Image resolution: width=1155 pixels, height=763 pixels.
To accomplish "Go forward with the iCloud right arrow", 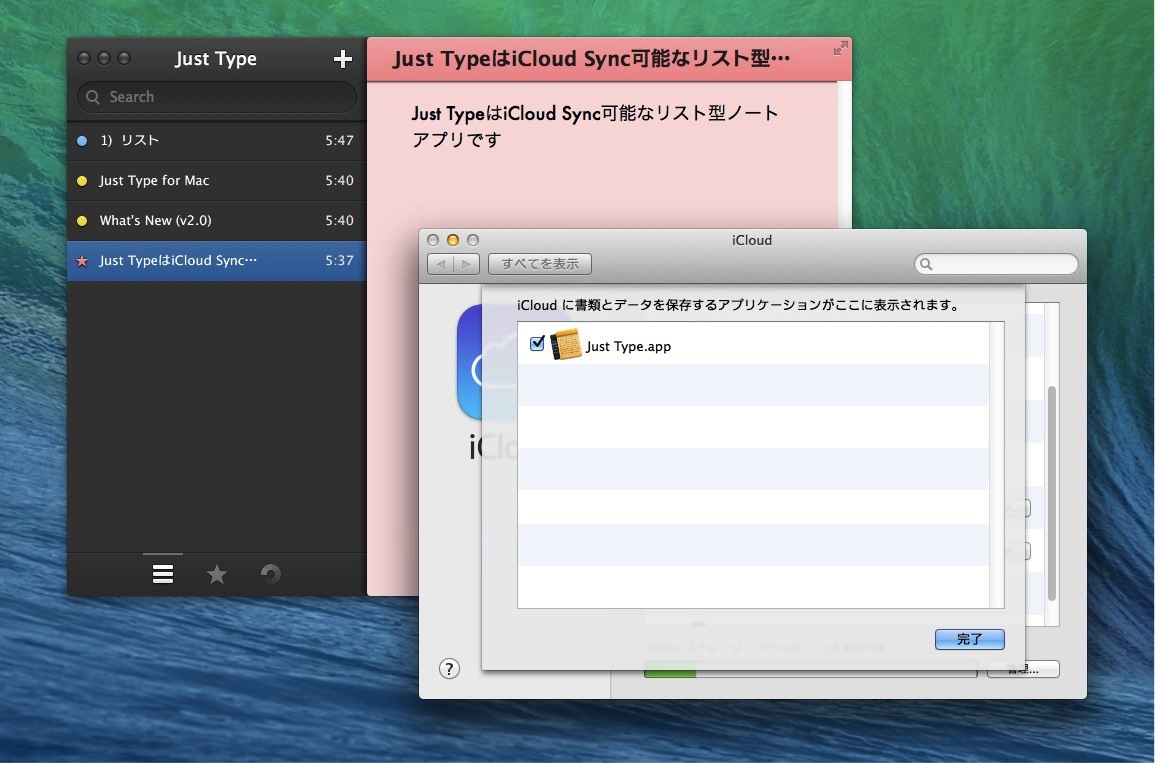I will 466,264.
